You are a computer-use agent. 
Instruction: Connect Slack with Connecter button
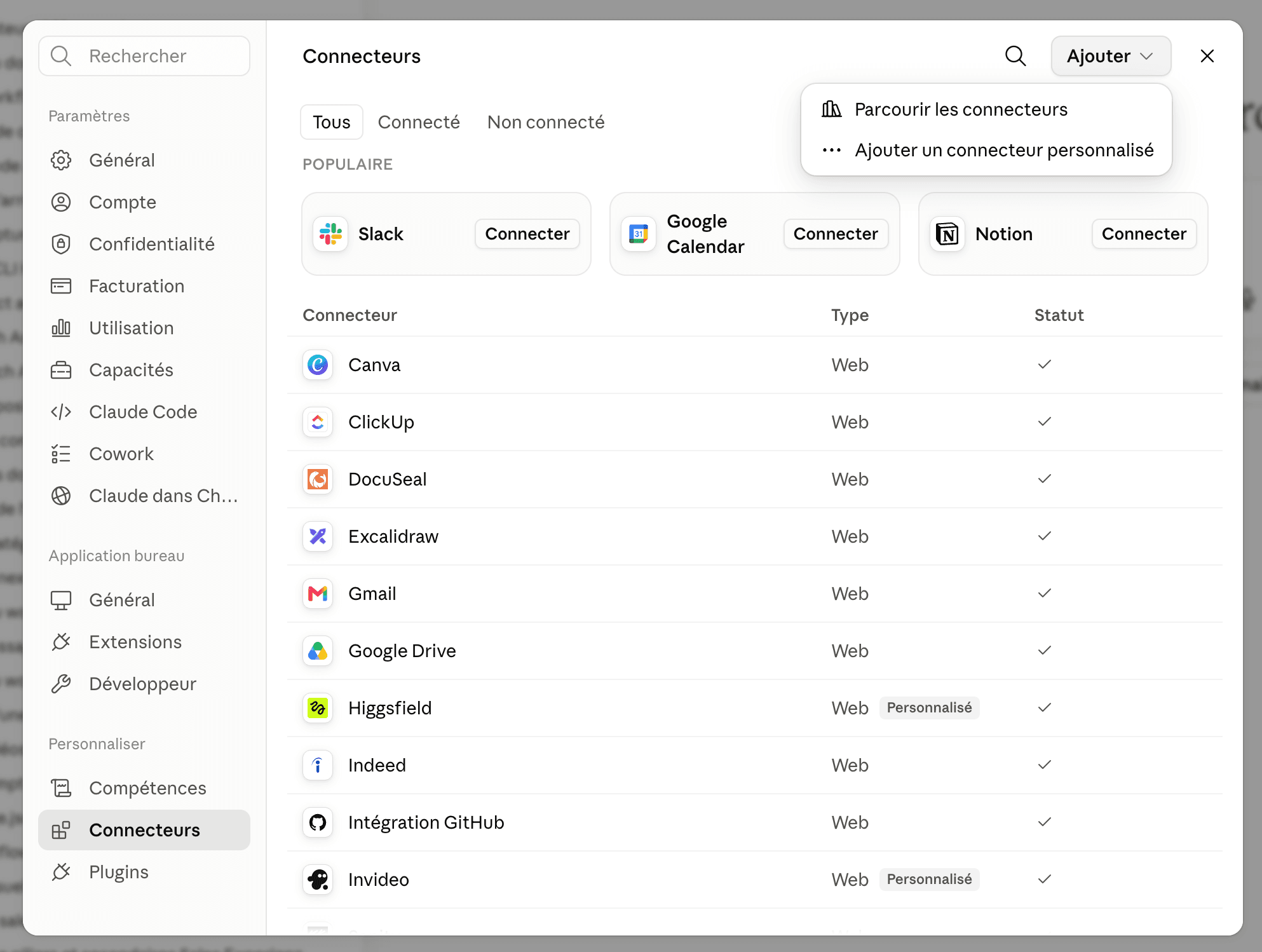point(527,234)
